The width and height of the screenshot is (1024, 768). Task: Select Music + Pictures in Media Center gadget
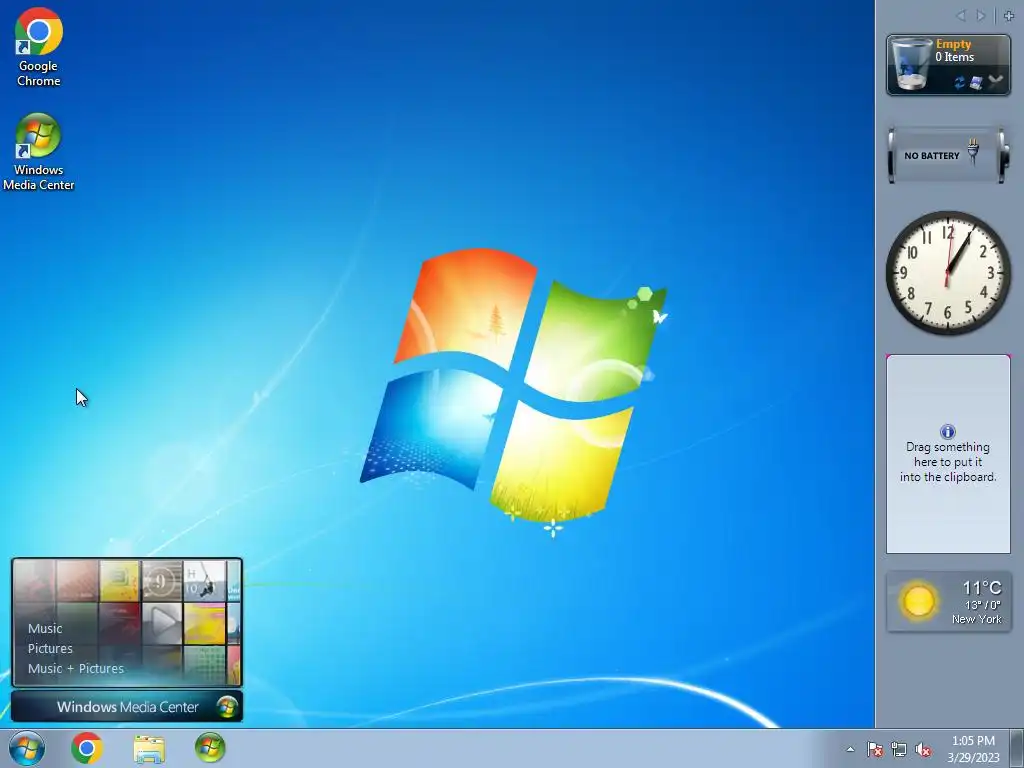pos(76,668)
